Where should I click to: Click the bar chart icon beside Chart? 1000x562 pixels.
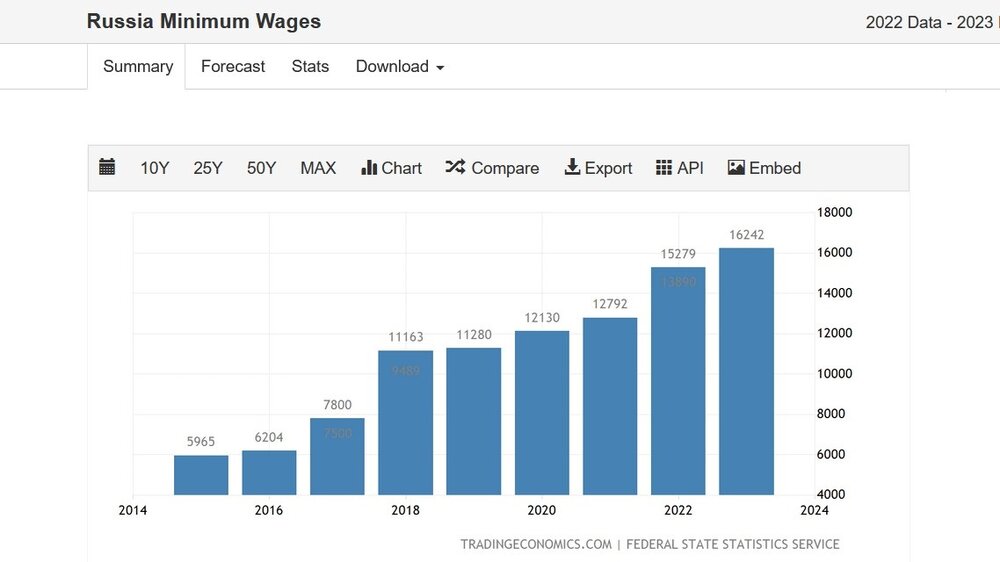click(x=369, y=168)
